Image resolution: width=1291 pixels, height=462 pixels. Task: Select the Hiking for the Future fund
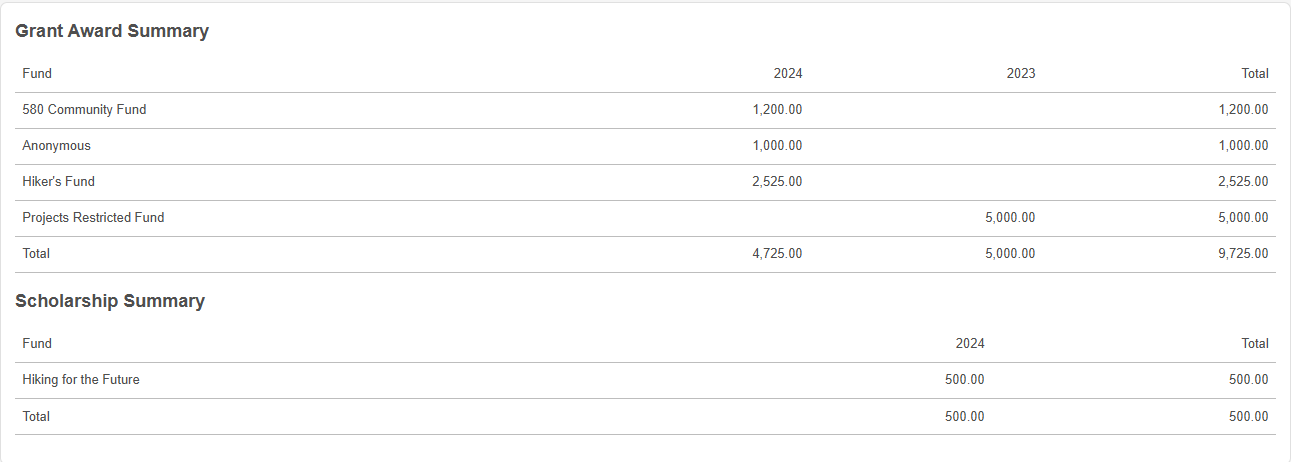coord(81,380)
